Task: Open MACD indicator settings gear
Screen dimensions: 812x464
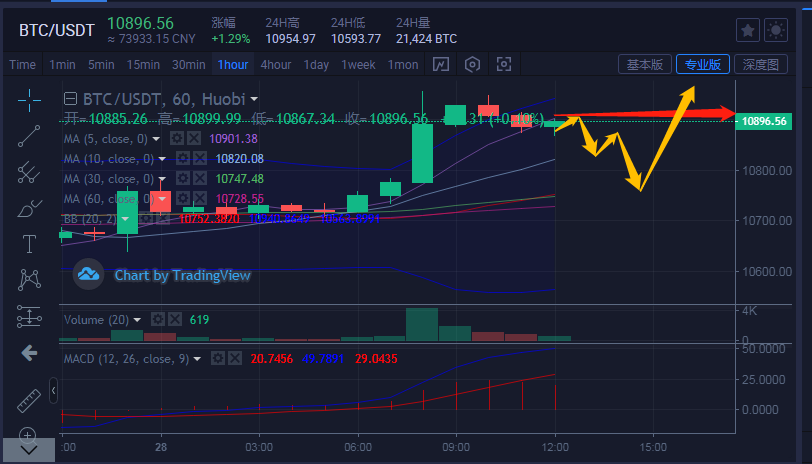Action: pyautogui.click(x=218, y=358)
